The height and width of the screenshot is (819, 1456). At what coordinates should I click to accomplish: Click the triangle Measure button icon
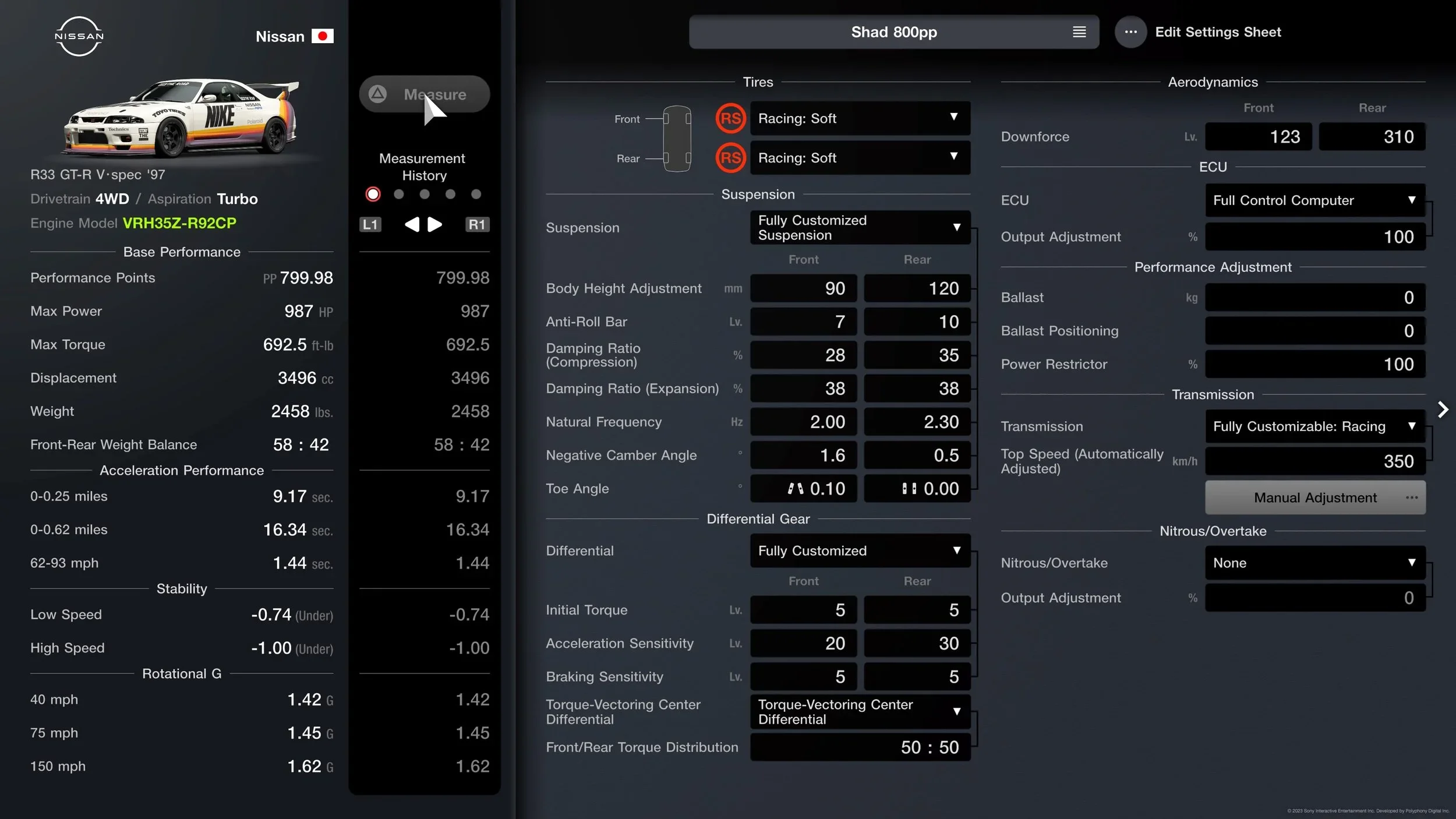pos(377,94)
